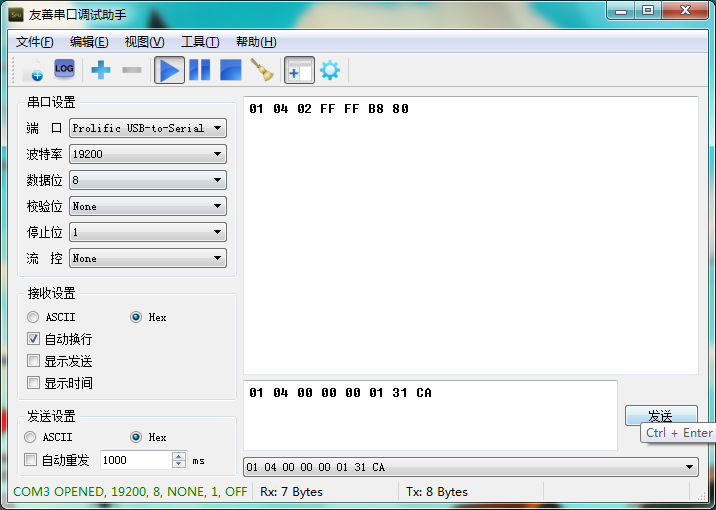Click the 发送 send button
The height and width of the screenshot is (510, 716).
point(660,416)
